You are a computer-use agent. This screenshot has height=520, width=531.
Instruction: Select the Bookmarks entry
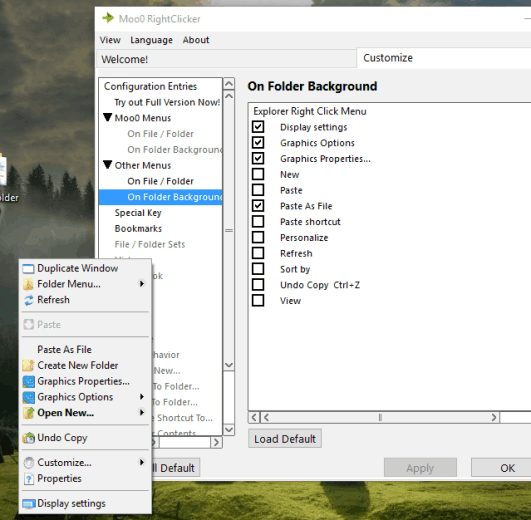138,229
